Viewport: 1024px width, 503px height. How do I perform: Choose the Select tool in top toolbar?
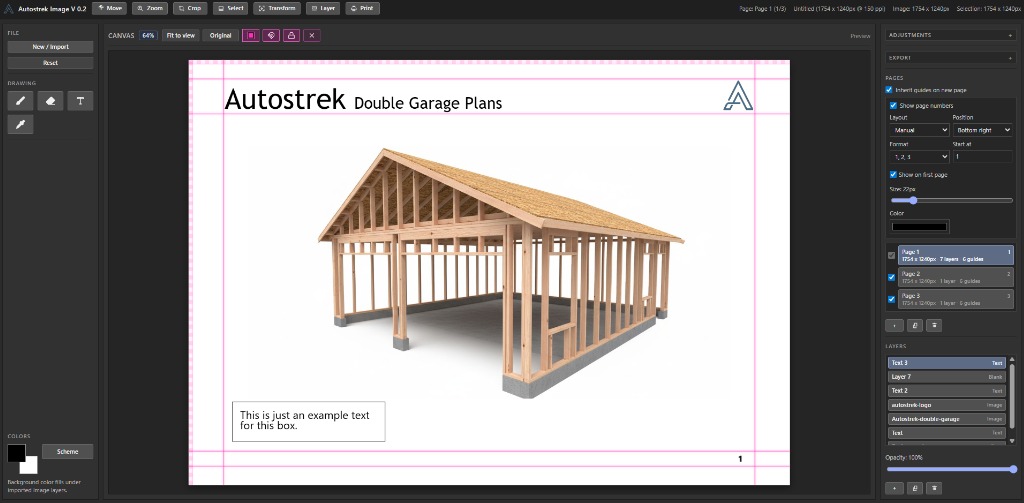[x=231, y=8]
